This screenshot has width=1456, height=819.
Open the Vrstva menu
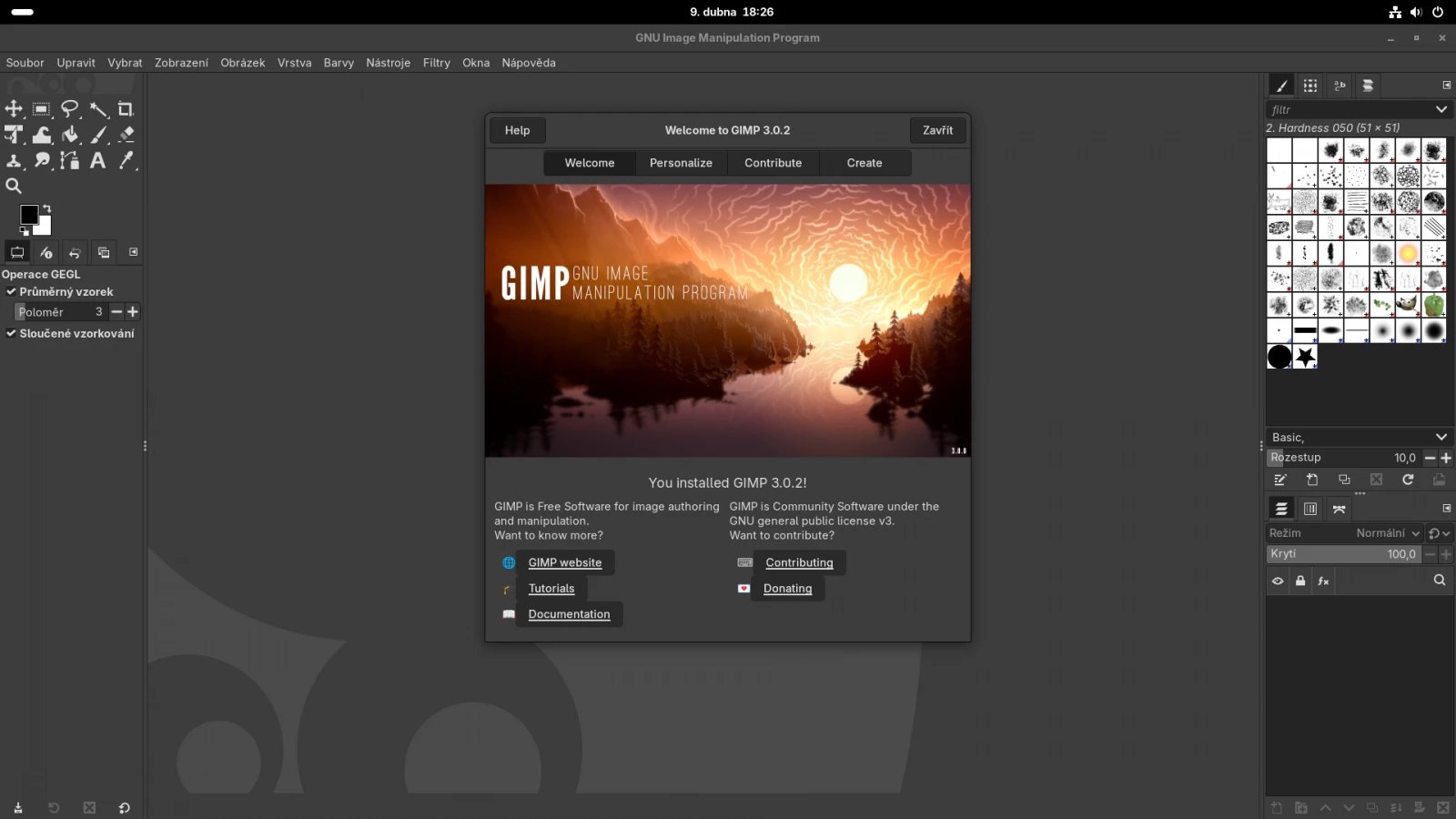pos(294,63)
